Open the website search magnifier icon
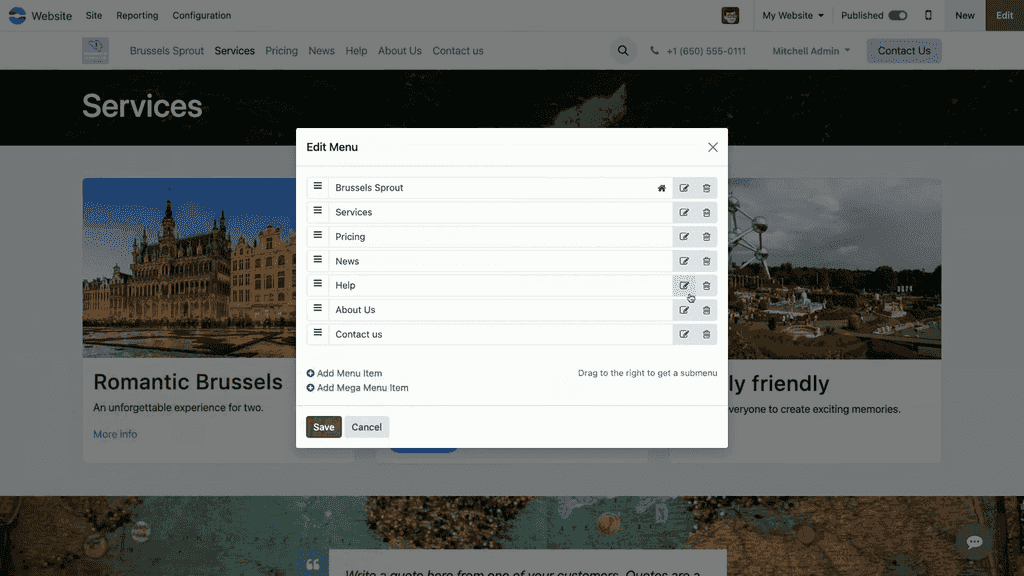Screen dimensions: 1024x576 [623, 51]
